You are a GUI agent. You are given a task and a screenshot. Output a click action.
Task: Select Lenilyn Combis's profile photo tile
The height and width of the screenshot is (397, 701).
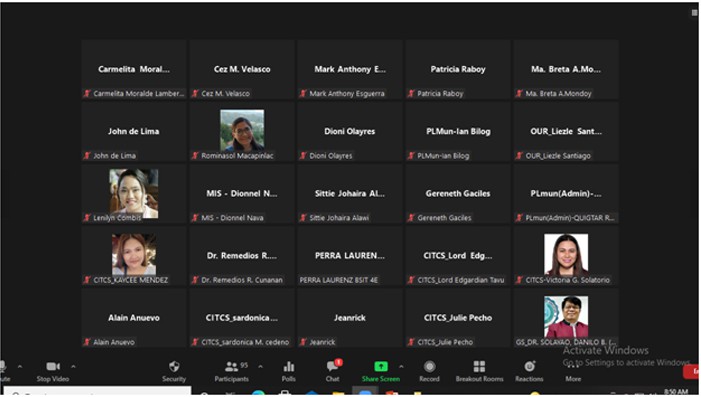point(134,193)
